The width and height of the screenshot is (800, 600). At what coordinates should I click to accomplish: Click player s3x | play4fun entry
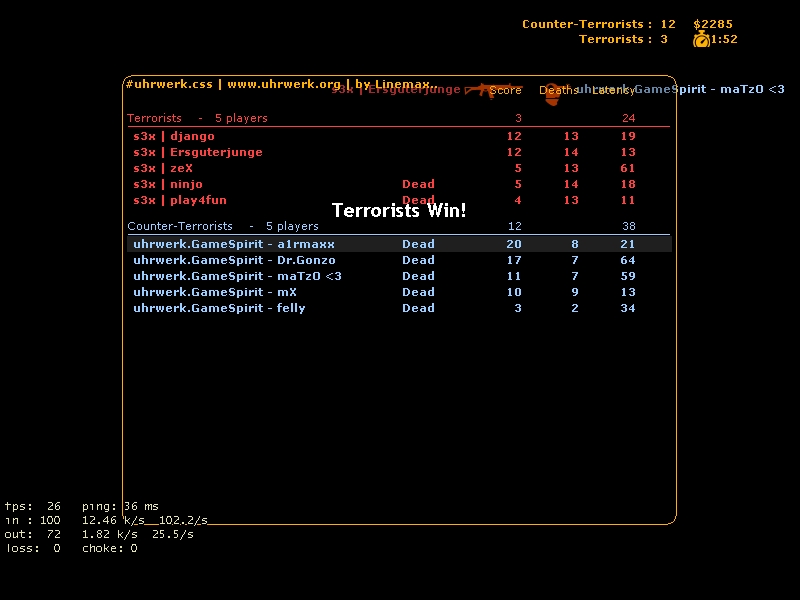[x=180, y=200]
